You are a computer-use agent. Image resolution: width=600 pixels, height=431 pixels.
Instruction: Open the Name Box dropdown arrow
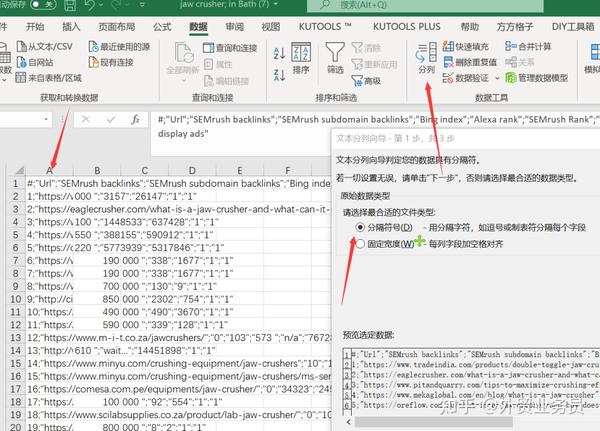pyautogui.click(x=46, y=119)
